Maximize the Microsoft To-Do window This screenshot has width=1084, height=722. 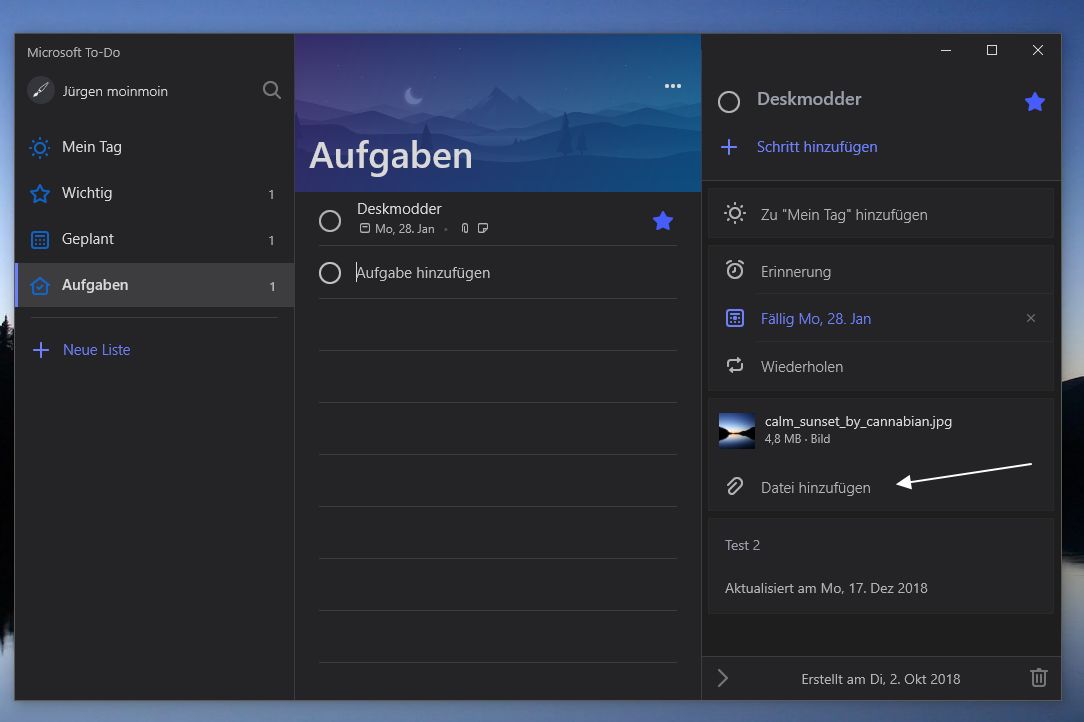tap(991, 50)
